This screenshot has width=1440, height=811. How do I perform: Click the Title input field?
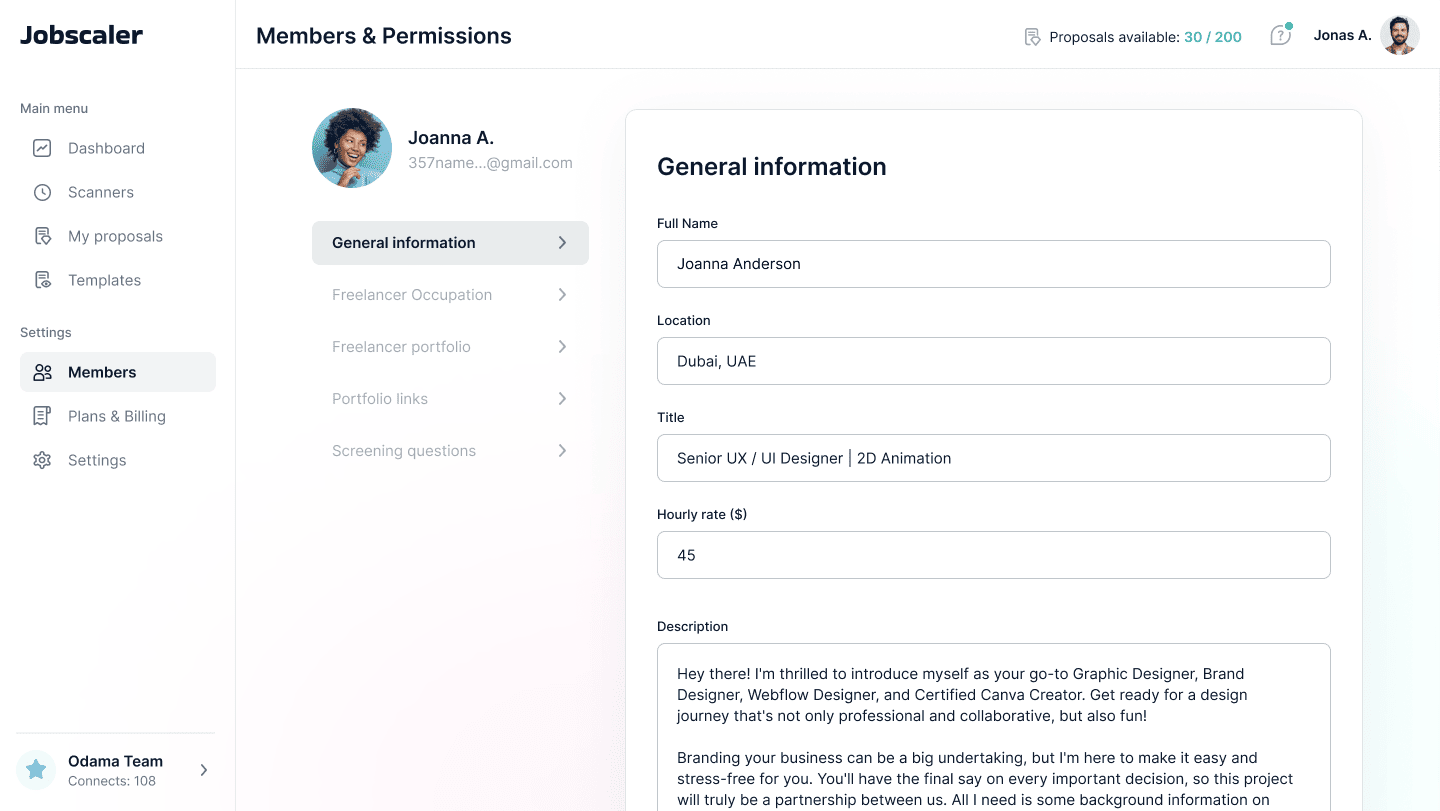point(993,458)
